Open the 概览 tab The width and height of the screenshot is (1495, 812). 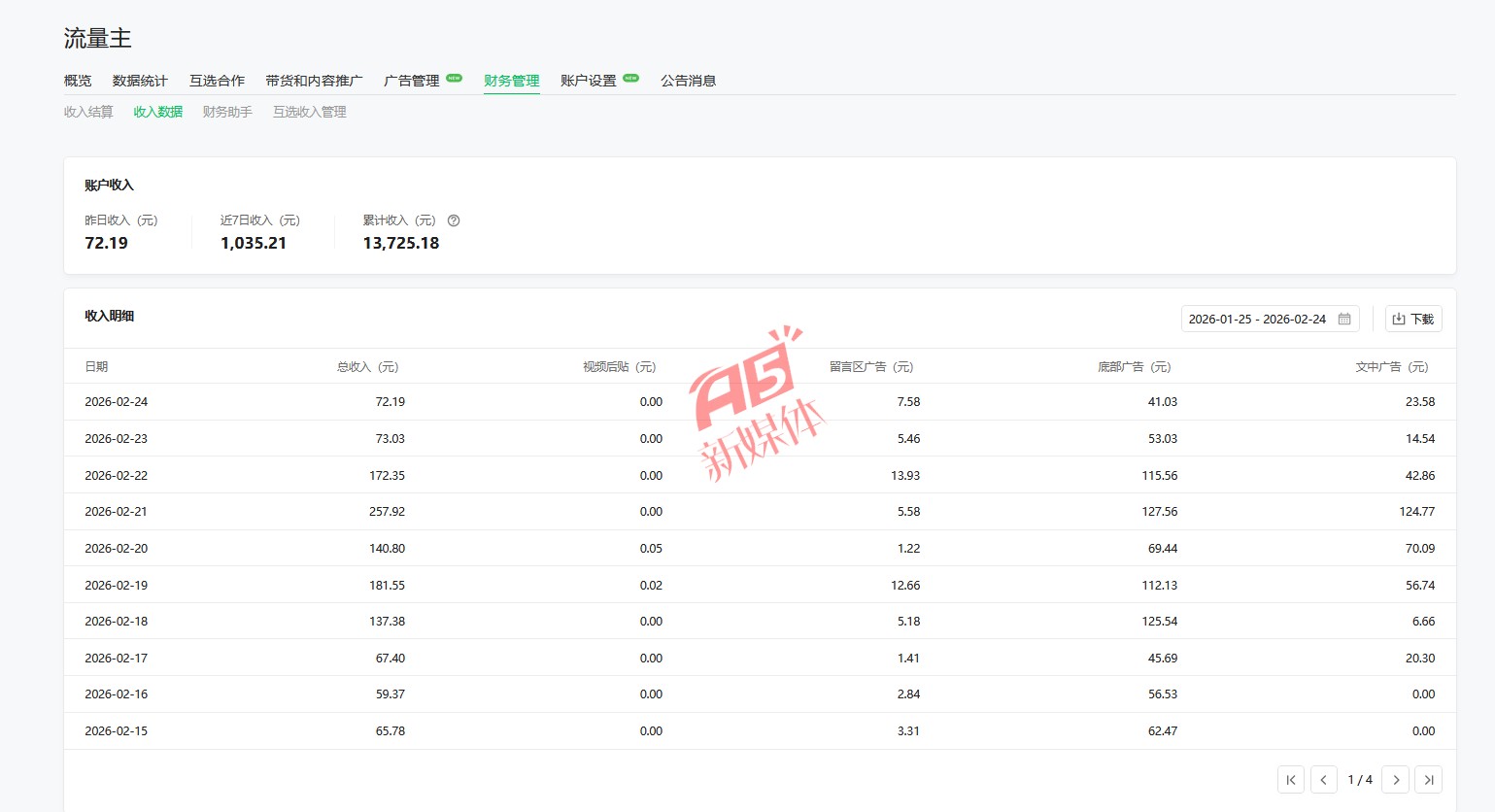click(78, 81)
